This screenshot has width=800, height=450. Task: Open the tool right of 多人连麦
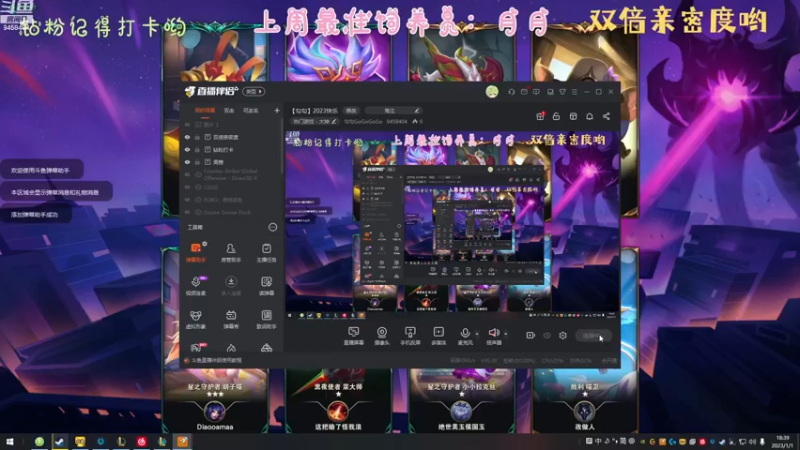tap(266, 286)
